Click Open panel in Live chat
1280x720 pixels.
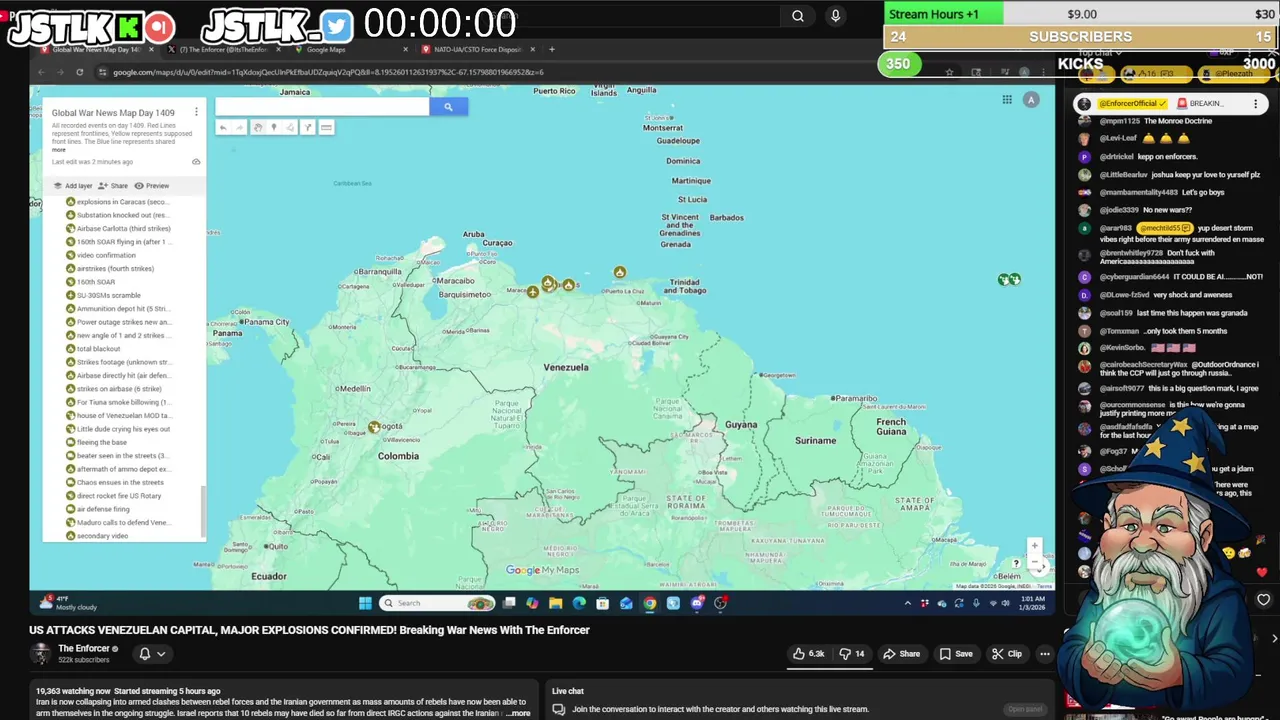(x=1025, y=709)
